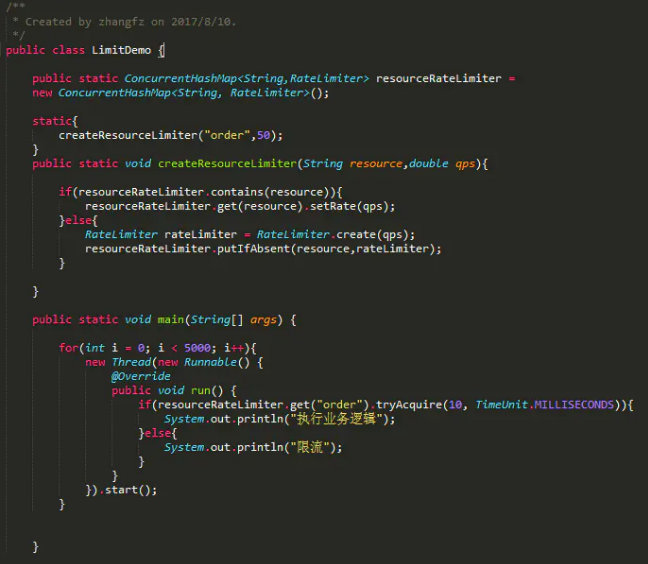Viewport: 648px width, 564px height.
Task: Click the orange 'qps' parameter in signature
Action: point(465,164)
